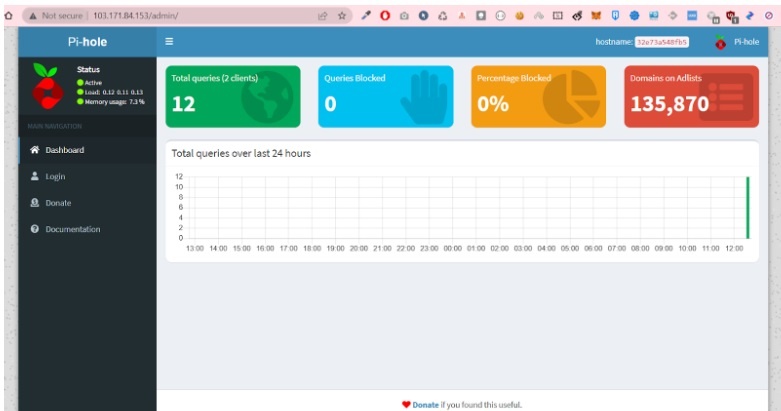This screenshot has height=411, width=781.
Task: Click the globe icon on Total queries card
Action: click(267, 97)
